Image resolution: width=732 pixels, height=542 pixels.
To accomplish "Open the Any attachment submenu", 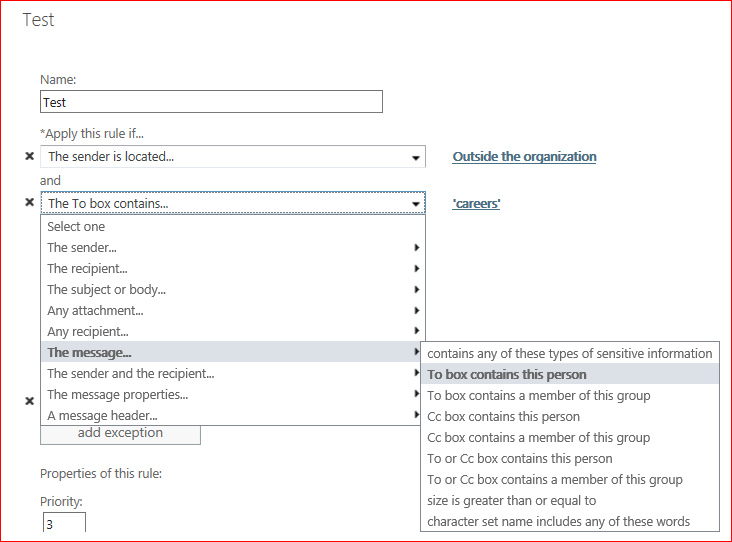I will coord(232,311).
